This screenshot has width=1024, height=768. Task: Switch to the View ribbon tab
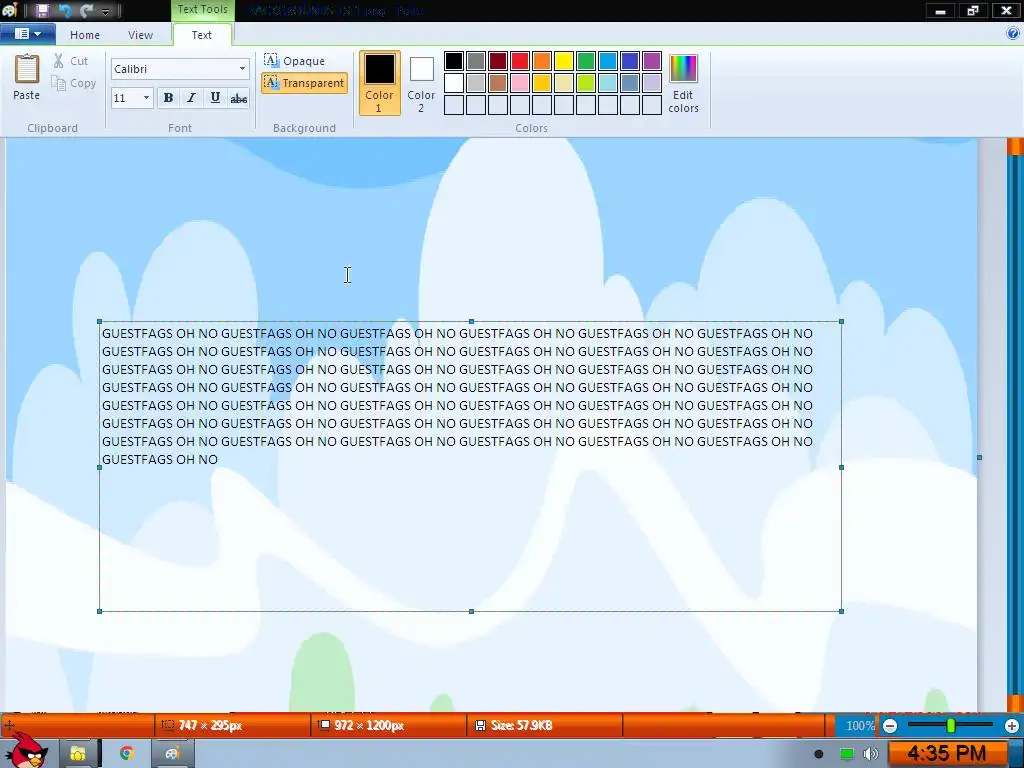[x=140, y=35]
